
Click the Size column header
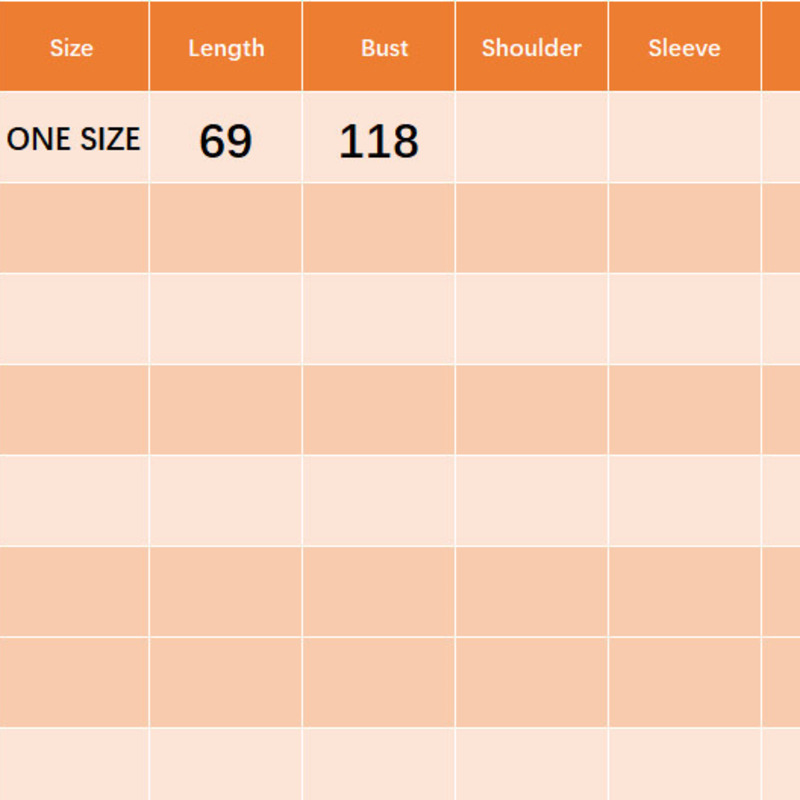click(x=71, y=48)
